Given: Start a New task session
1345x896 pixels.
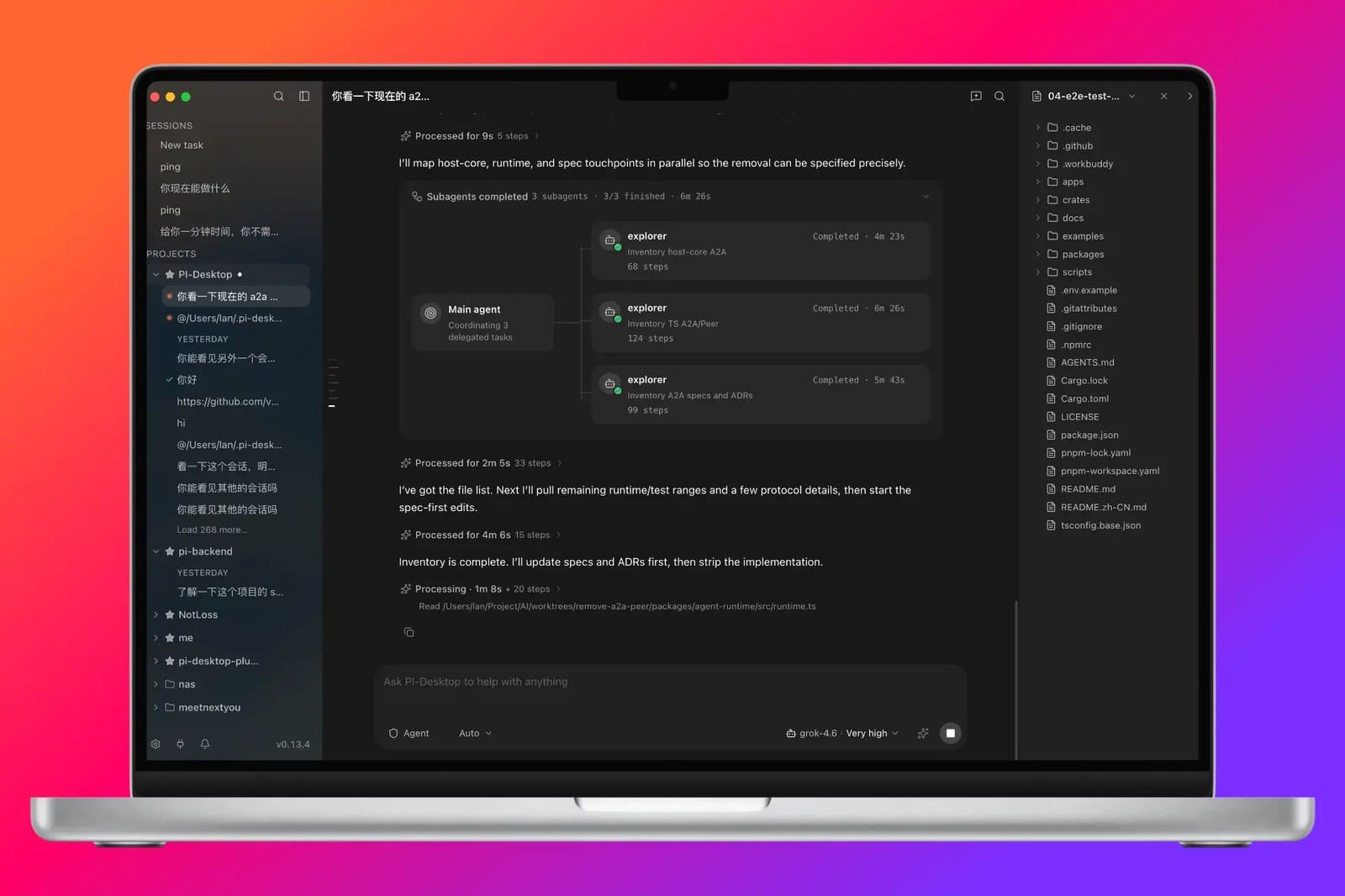Looking at the screenshot, I should click(x=182, y=145).
